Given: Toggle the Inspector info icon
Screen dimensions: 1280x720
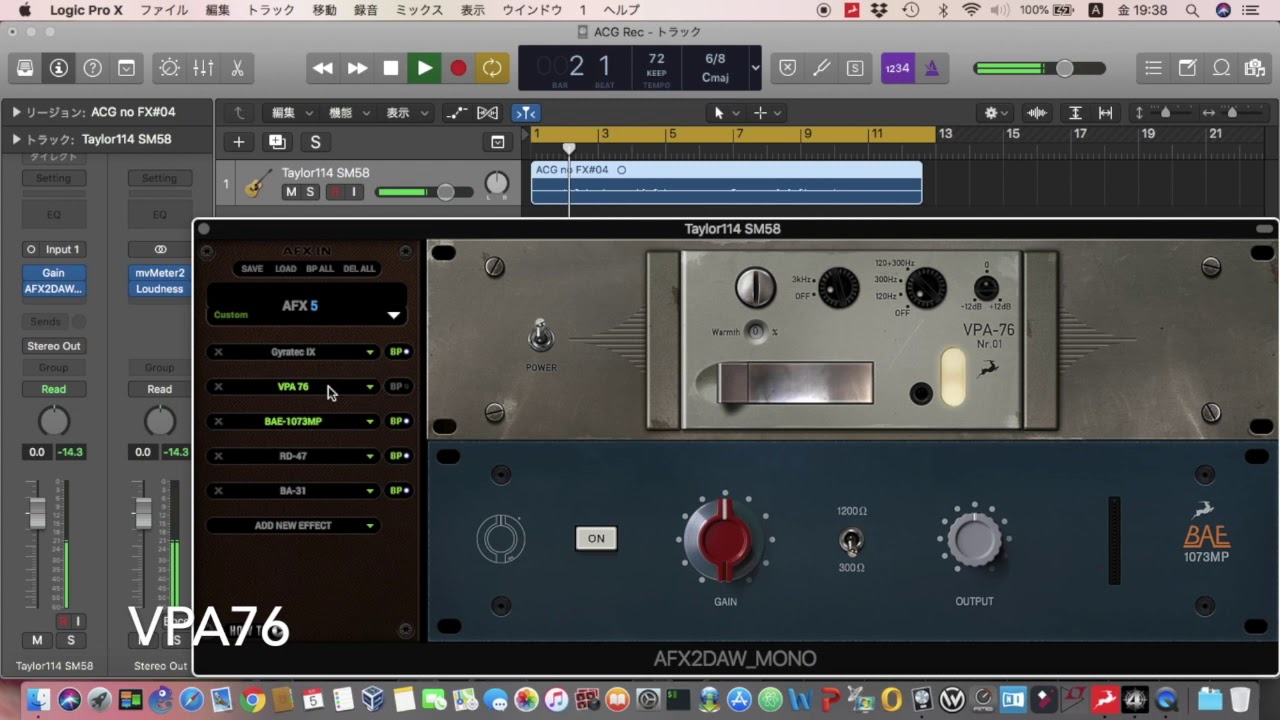Looking at the screenshot, I should tap(59, 68).
